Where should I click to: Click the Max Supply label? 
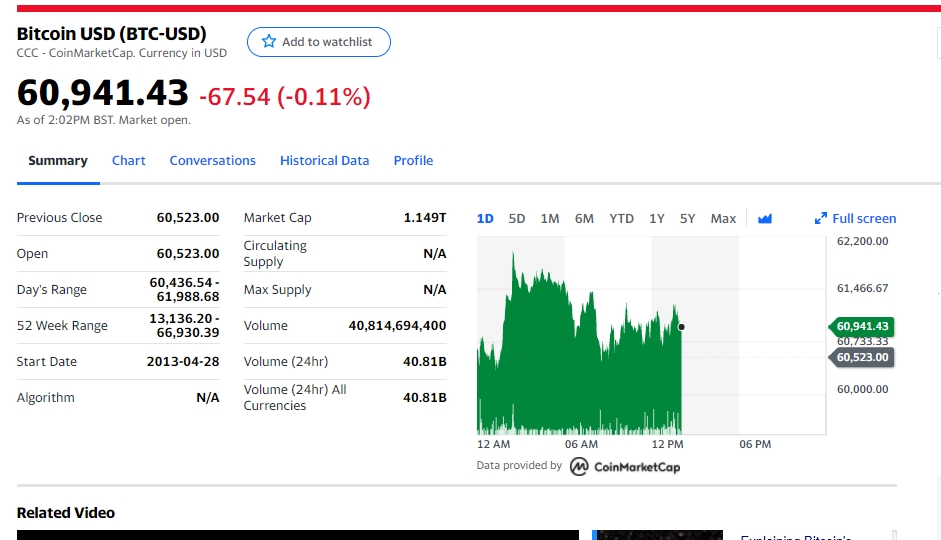click(277, 289)
